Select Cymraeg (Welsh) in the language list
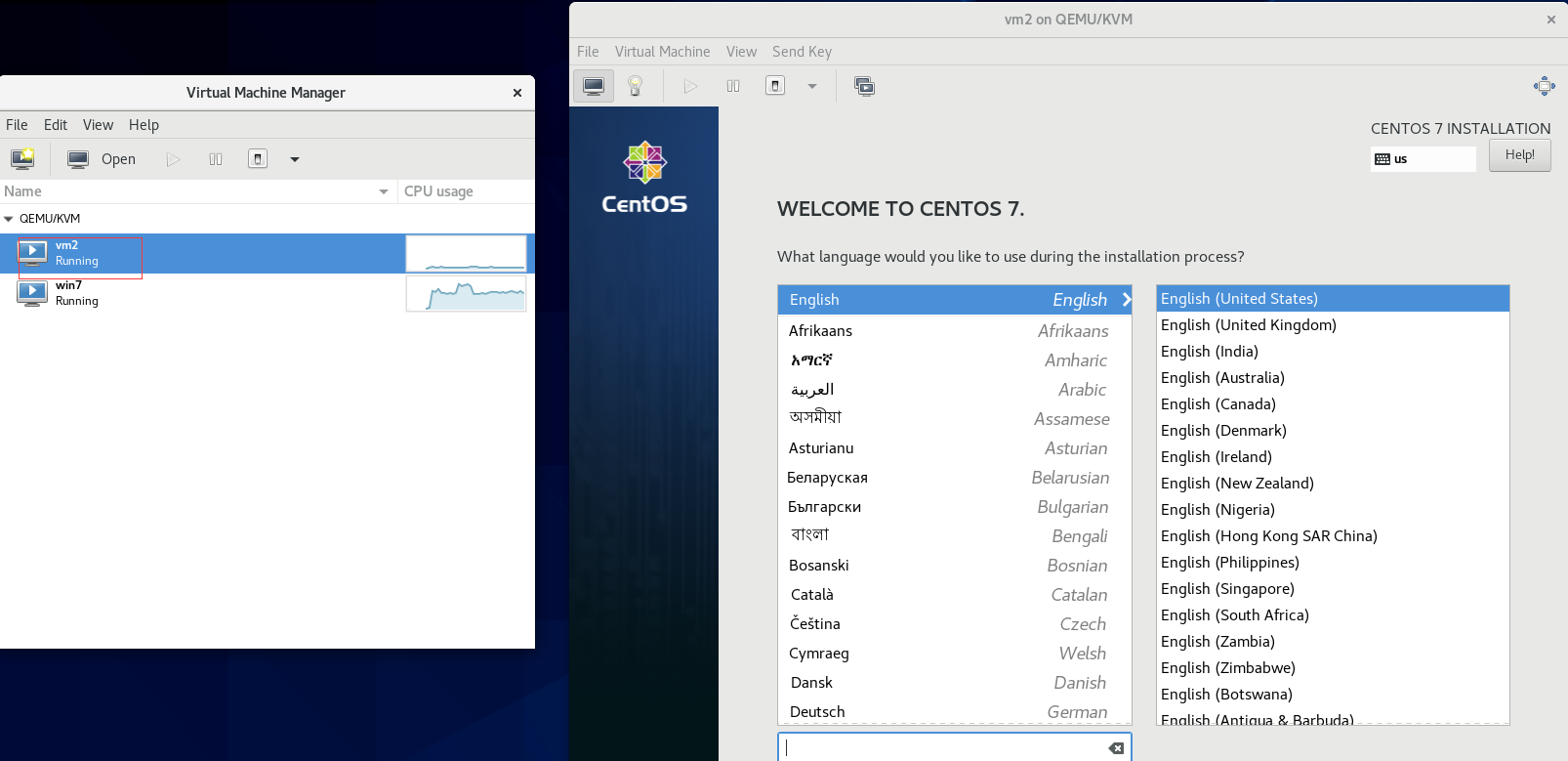Image resolution: width=1568 pixels, height=761 pixels. pyautogui.click(x=955, y=654)
